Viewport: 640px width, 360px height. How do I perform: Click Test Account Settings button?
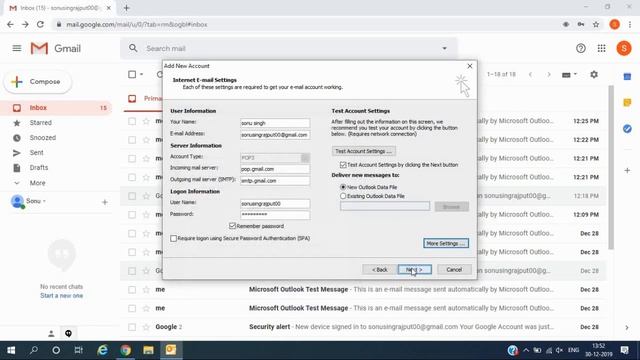[363, 151]
